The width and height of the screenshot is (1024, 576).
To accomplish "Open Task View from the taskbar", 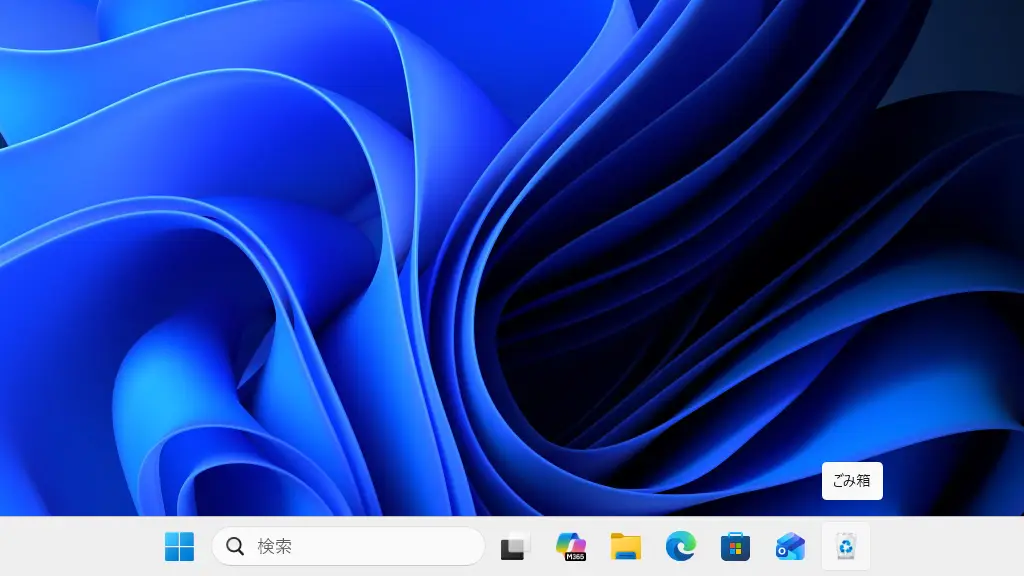I will 513,547.
